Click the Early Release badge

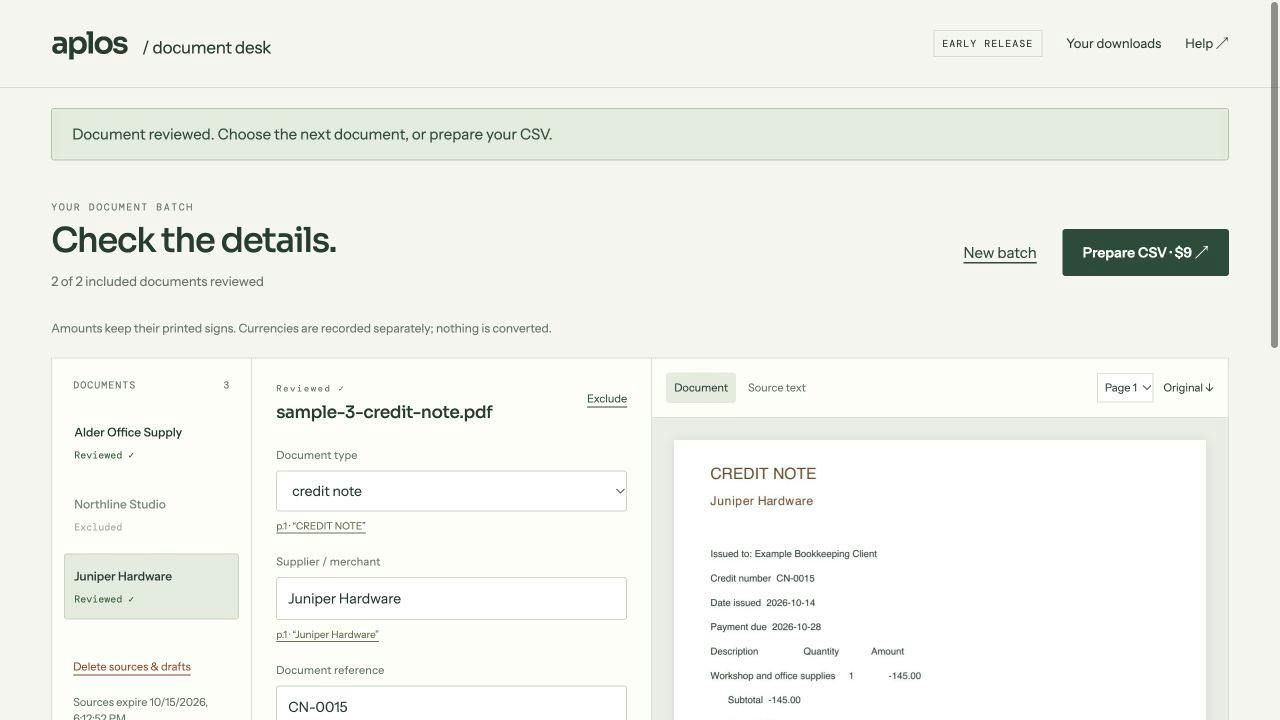[988, 43]
